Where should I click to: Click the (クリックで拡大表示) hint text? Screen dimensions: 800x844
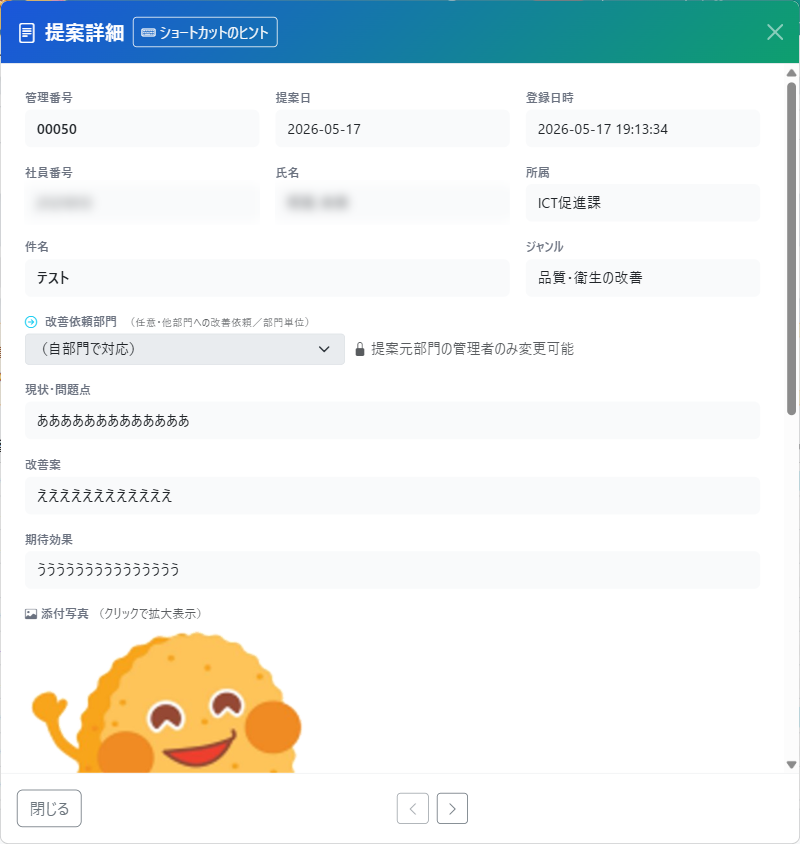(150, 614)
